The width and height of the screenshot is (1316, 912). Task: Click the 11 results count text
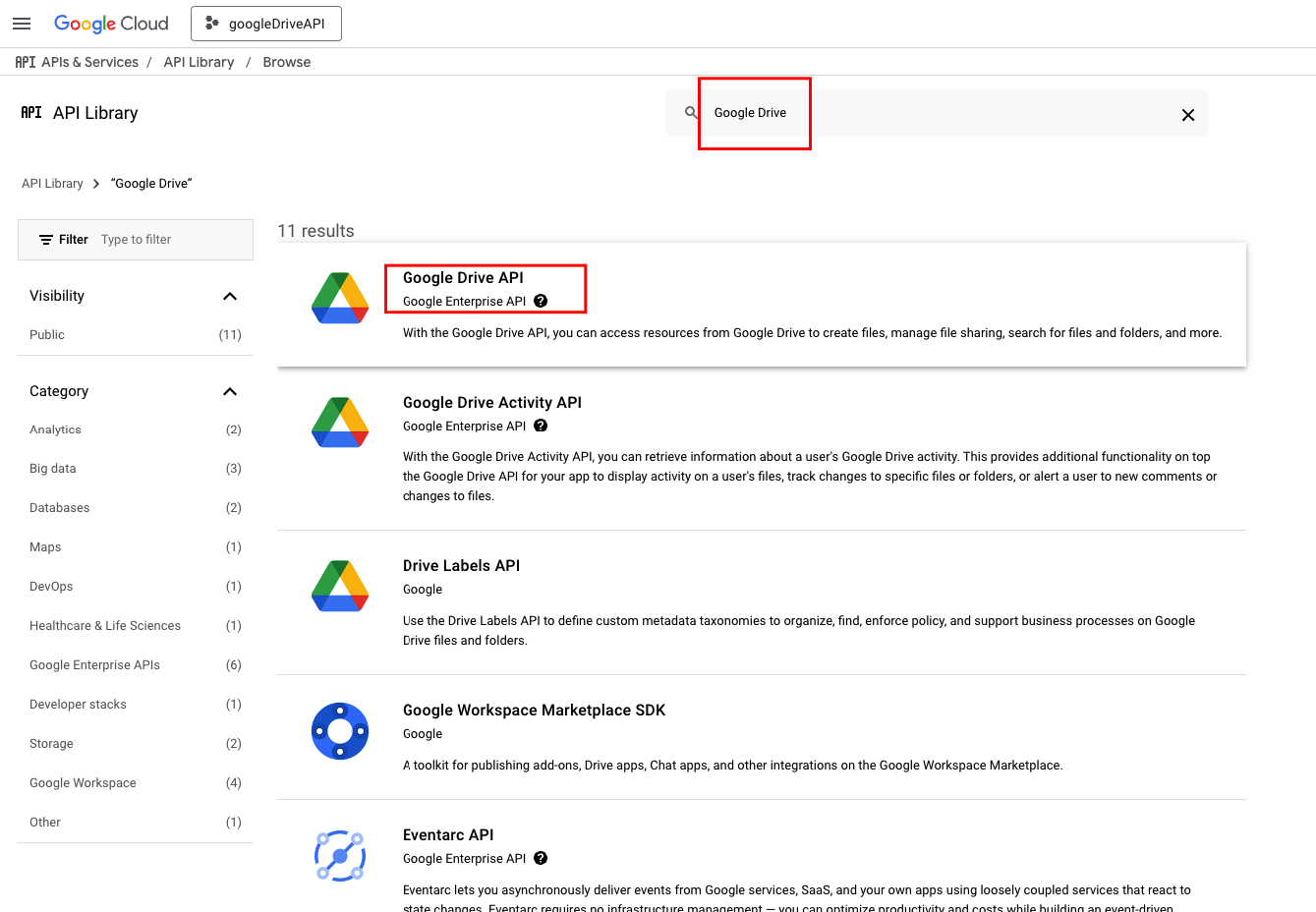click(315, 231)
